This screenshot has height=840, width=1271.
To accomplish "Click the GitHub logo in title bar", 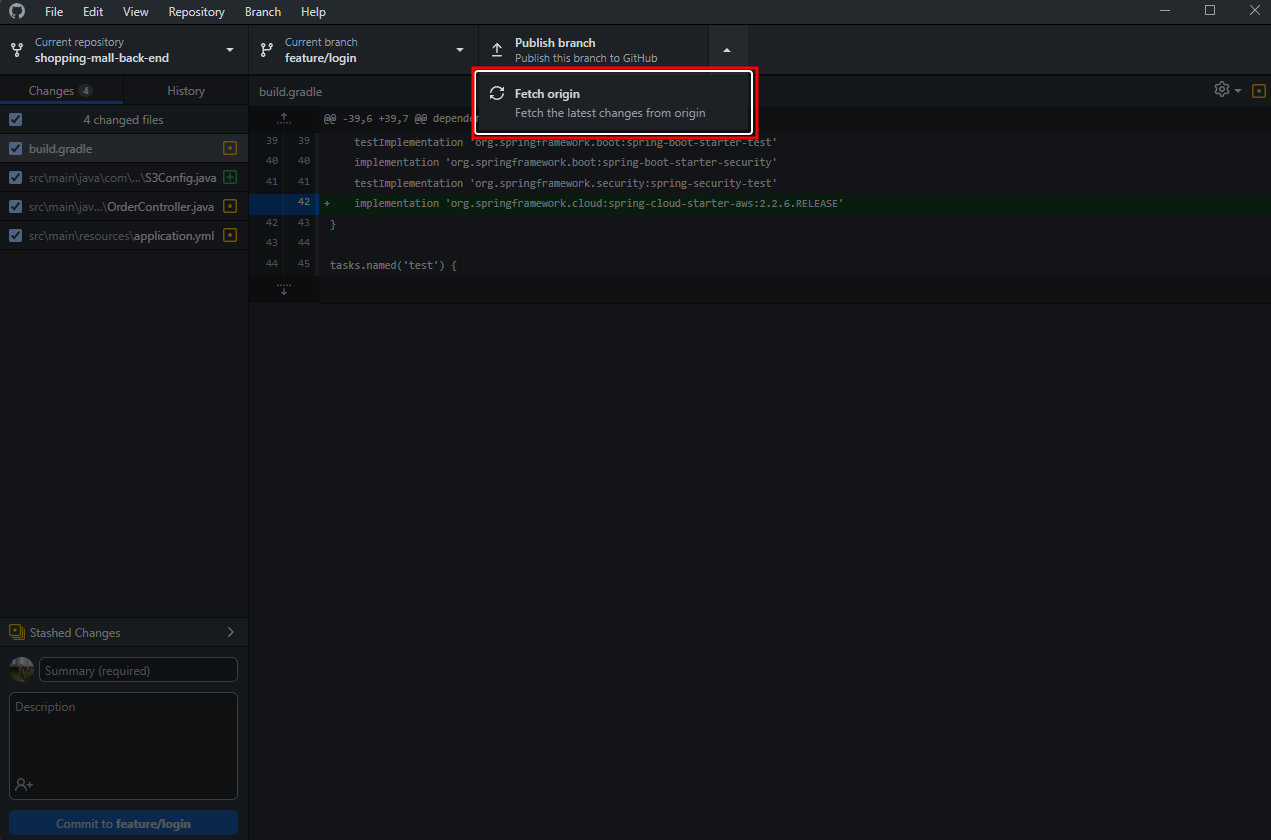I will pos(17,11).
